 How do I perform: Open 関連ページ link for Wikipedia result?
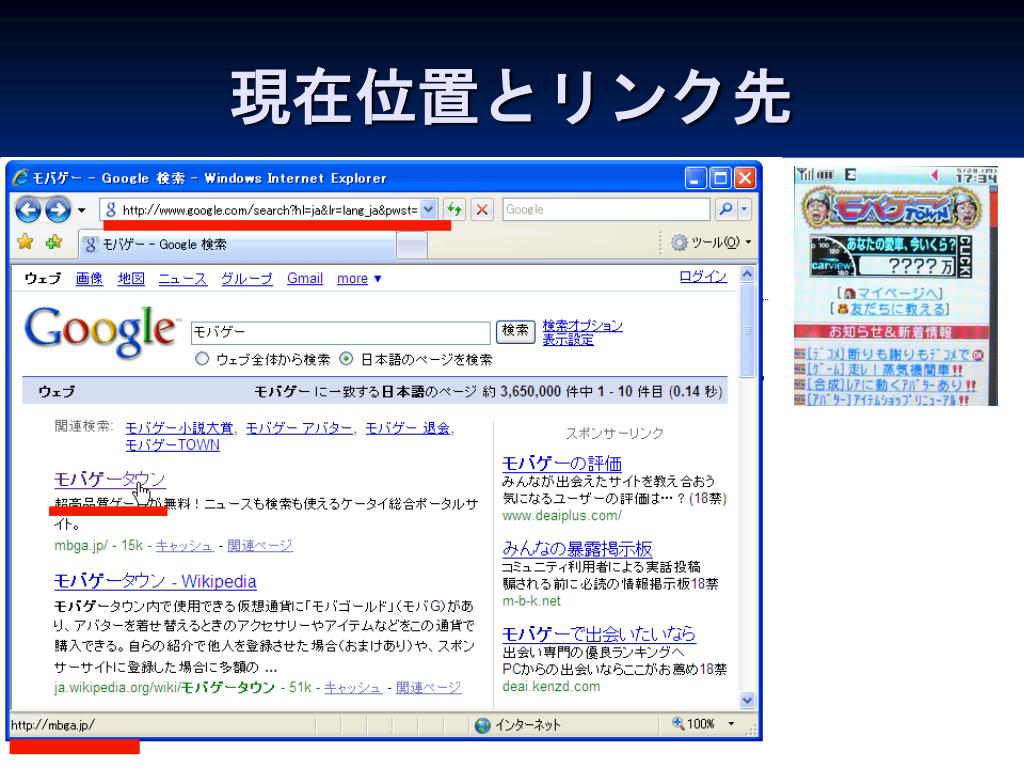tap(428, 688)
